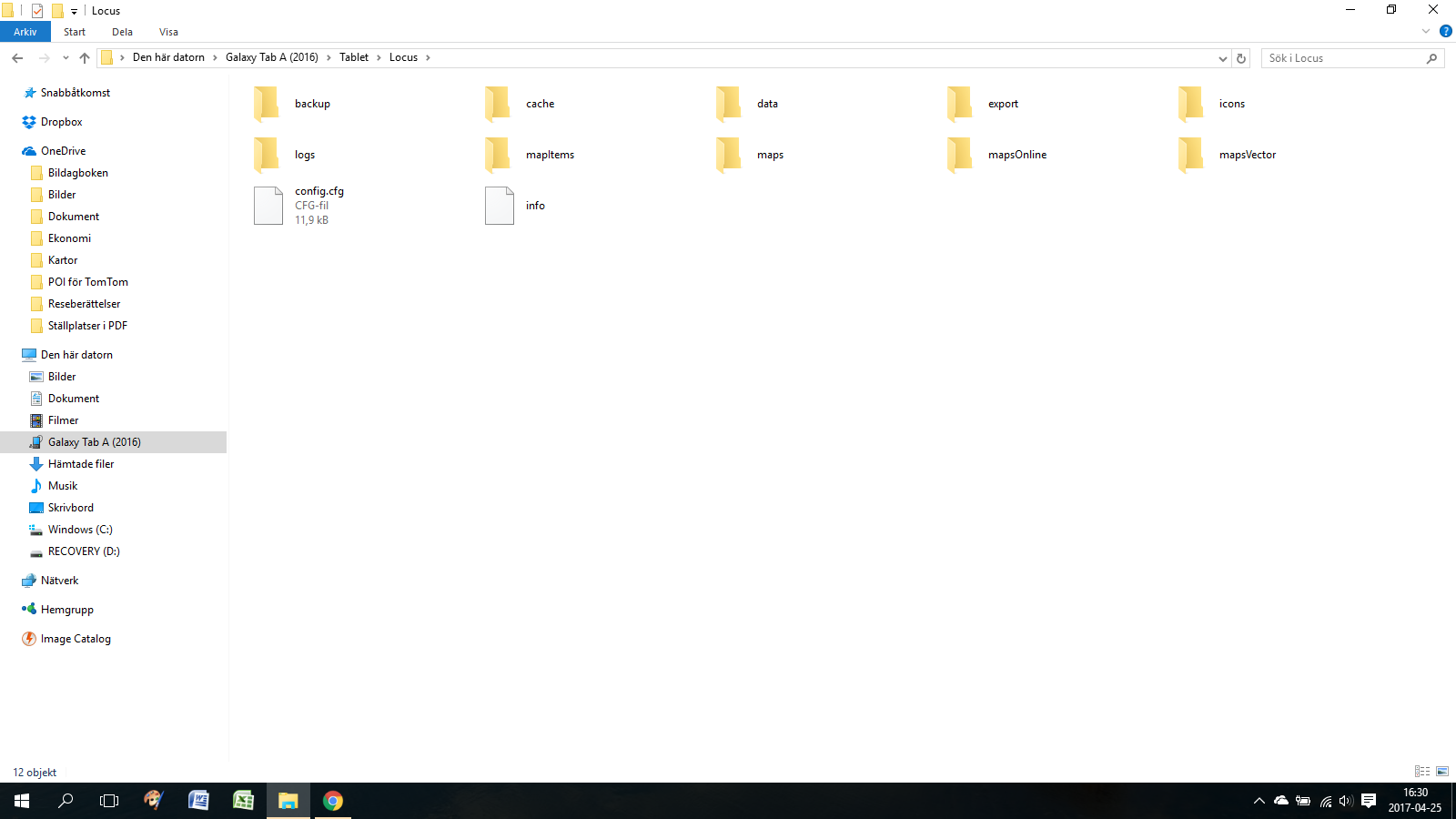
Task: Click the Back navigation arrow
Action: click(x=17, y=58)
